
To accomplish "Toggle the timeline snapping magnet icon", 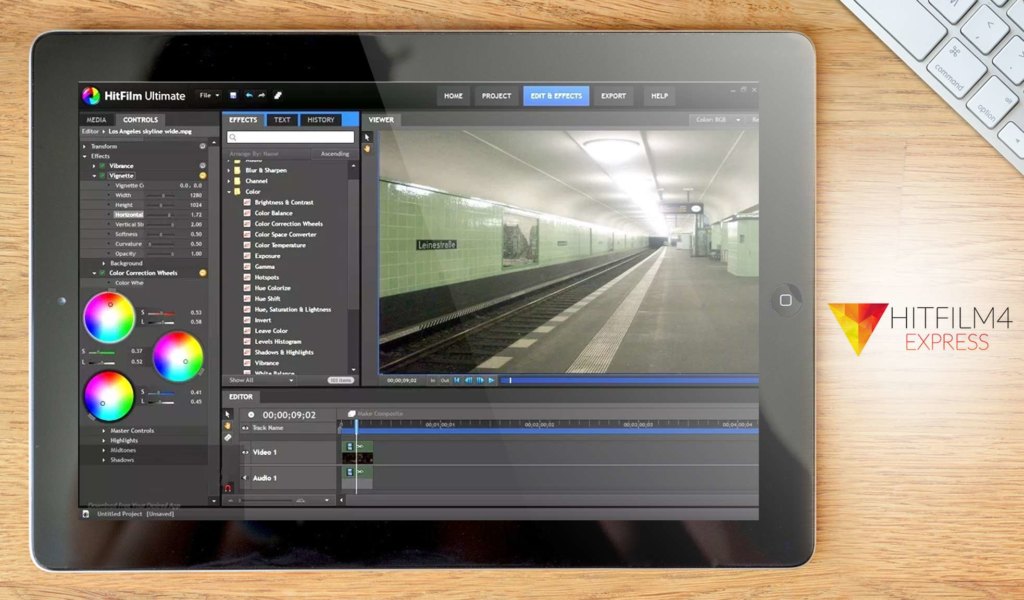I will click(228, 487).
